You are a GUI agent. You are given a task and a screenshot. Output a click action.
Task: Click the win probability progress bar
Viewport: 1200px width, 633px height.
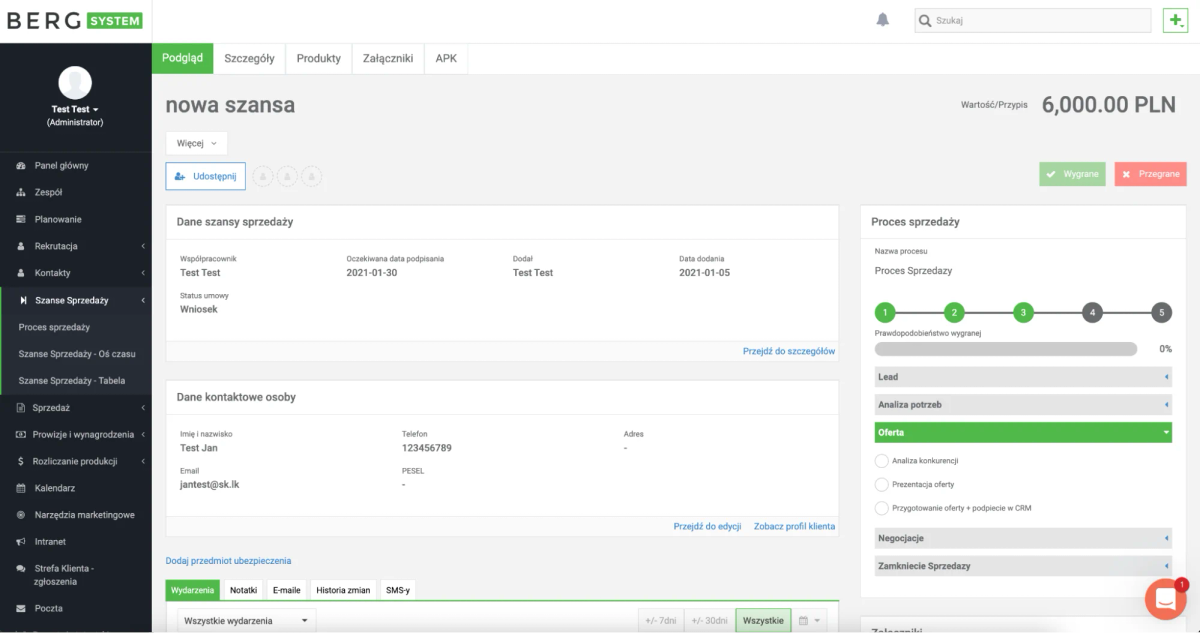pyautogui.click(x=1005, y=349)
